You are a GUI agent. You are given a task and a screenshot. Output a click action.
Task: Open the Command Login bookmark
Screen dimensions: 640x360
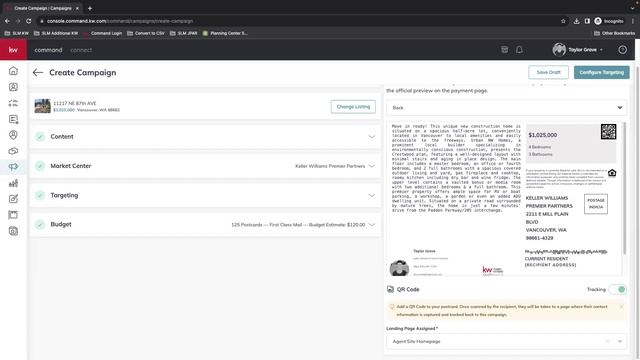pos(102,33)
